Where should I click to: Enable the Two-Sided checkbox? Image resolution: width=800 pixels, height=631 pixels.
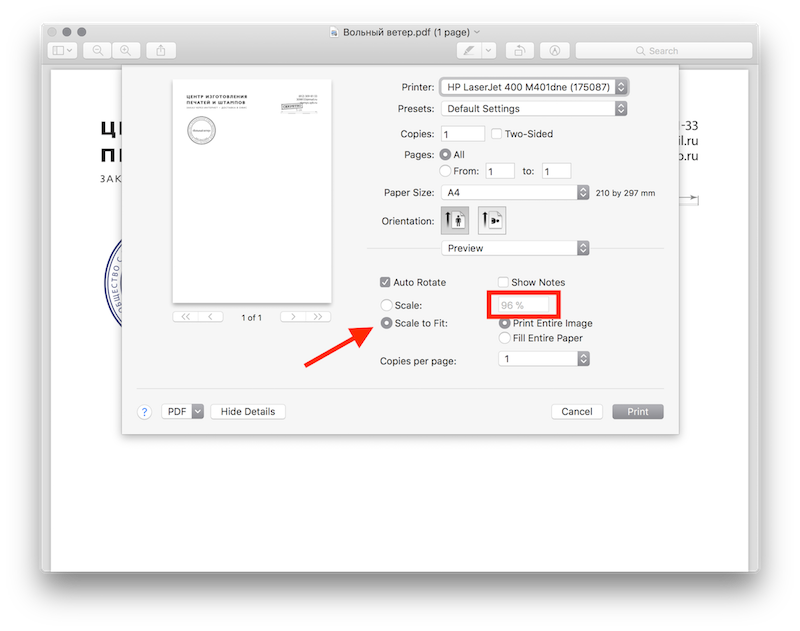[497, 134]
